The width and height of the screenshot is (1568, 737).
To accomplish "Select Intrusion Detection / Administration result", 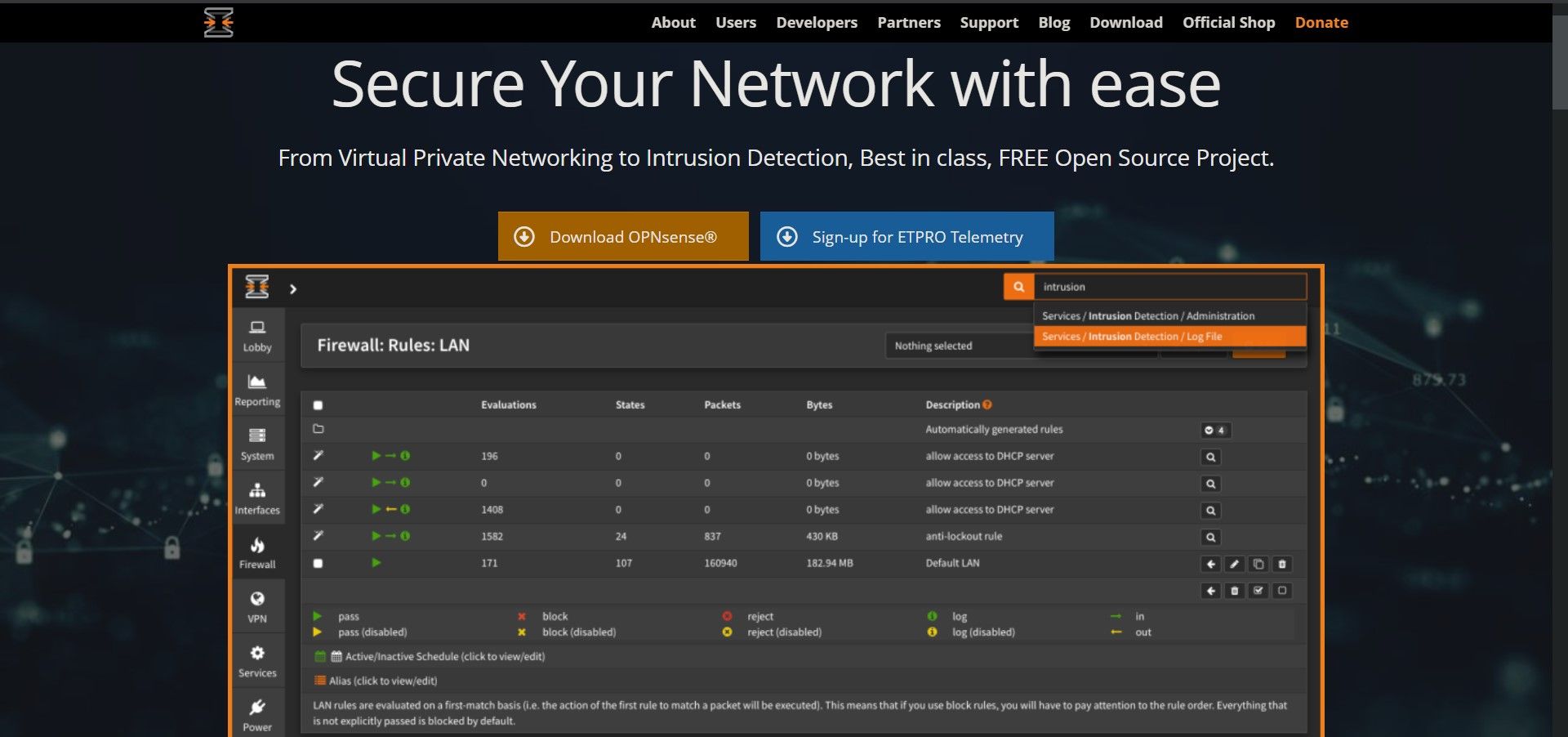I will (x=1170, y=315).
